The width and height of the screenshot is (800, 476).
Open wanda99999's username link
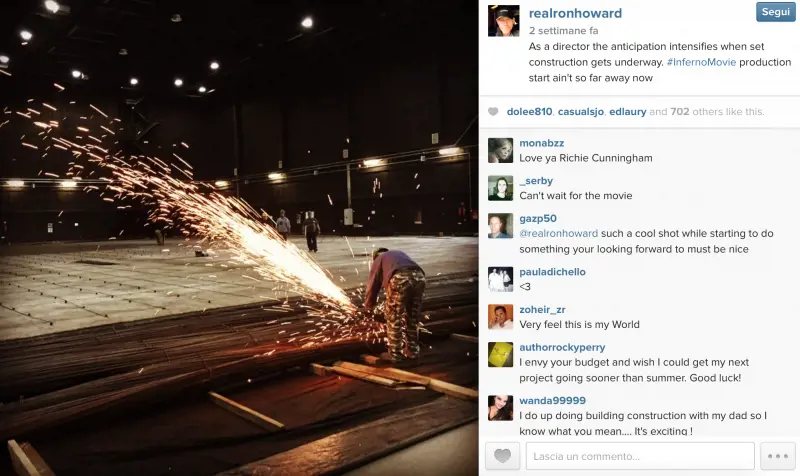pos(553,400)
